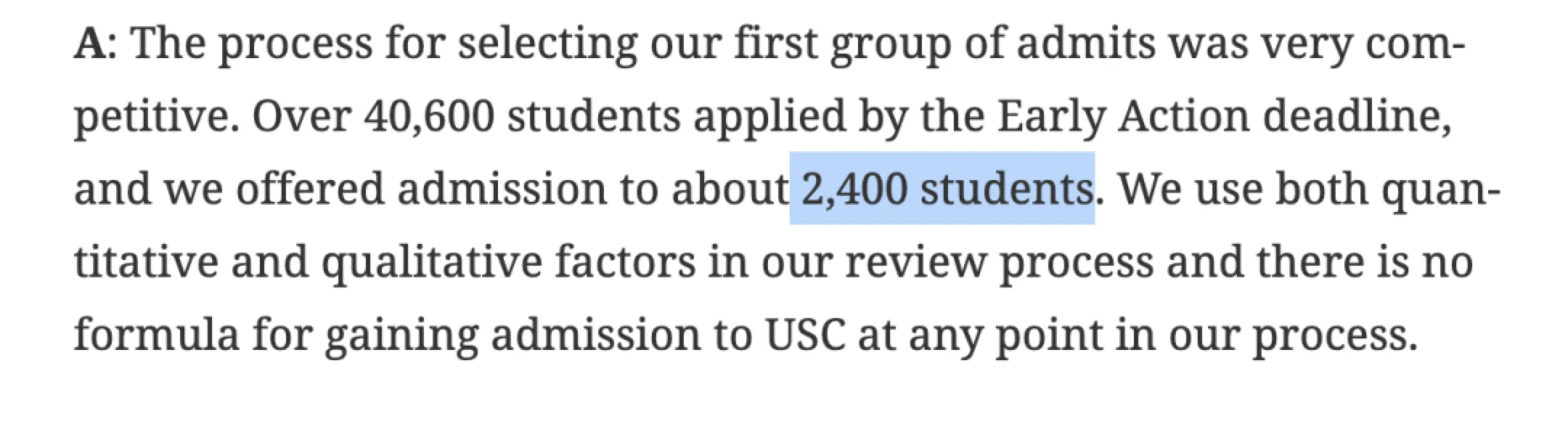Click the word 'group'
This screenshot has height=424, width=1568.
point(891,44)
